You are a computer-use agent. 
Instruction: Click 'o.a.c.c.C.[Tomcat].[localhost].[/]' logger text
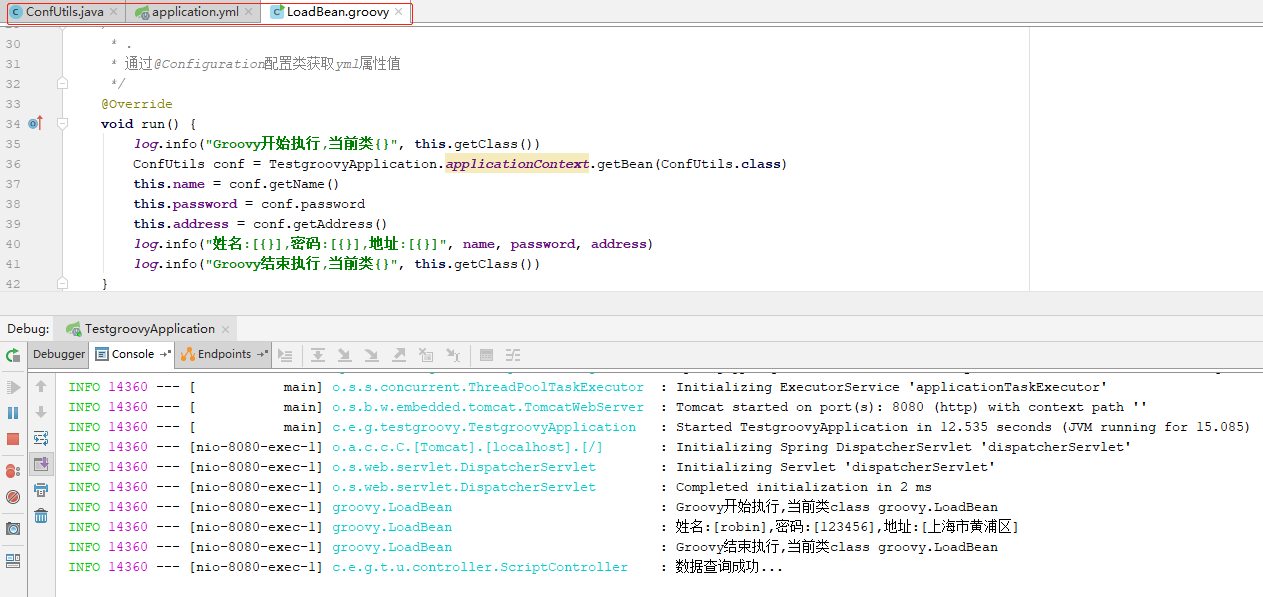point(468,447)
